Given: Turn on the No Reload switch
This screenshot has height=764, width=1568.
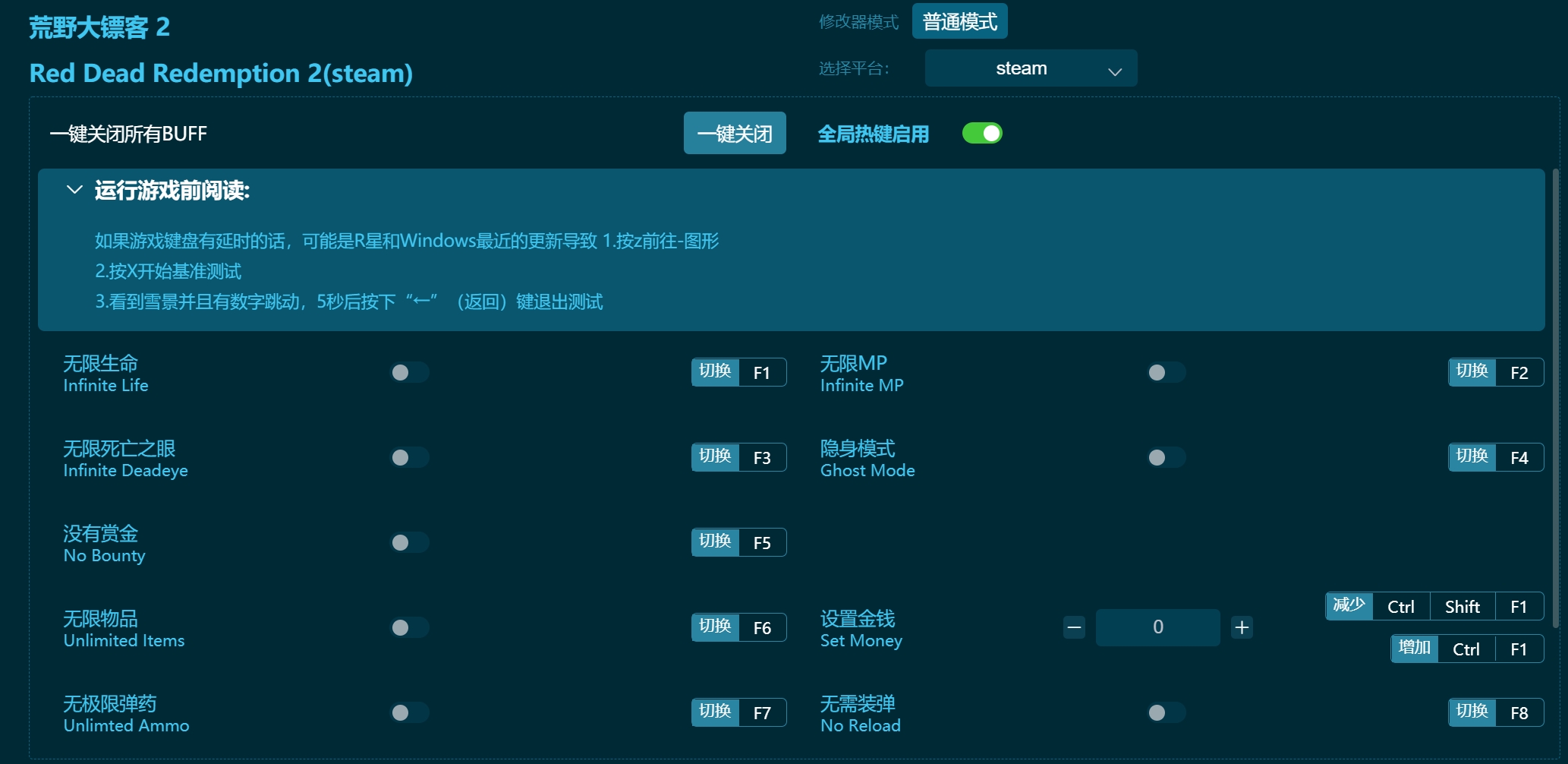Looking at the screenshot, I should 1167,712.
